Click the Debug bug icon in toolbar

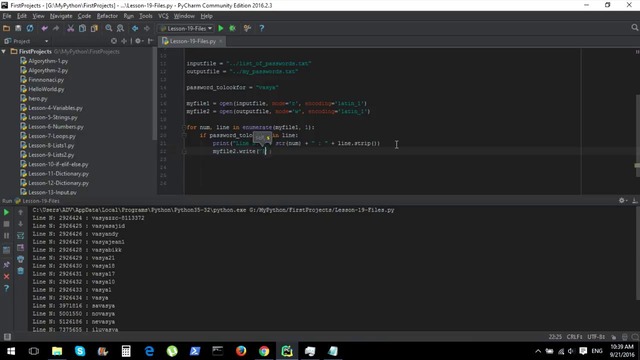(233, 28)
